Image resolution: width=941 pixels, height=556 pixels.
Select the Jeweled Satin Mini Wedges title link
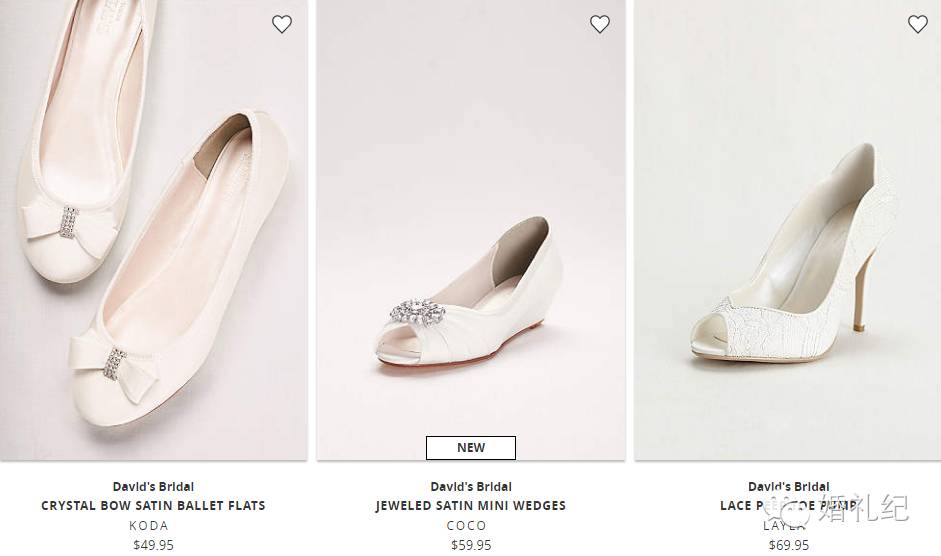pyautogui.click(x=470, y=506)
